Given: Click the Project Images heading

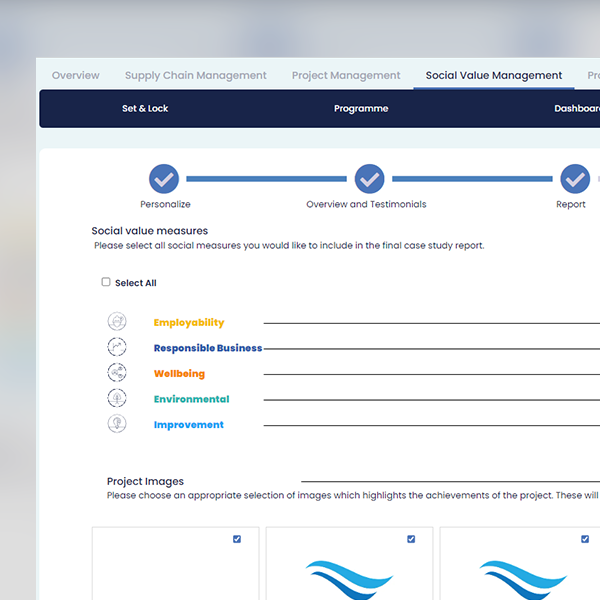Looking at the screenshot, I should [x=145, y=481].
